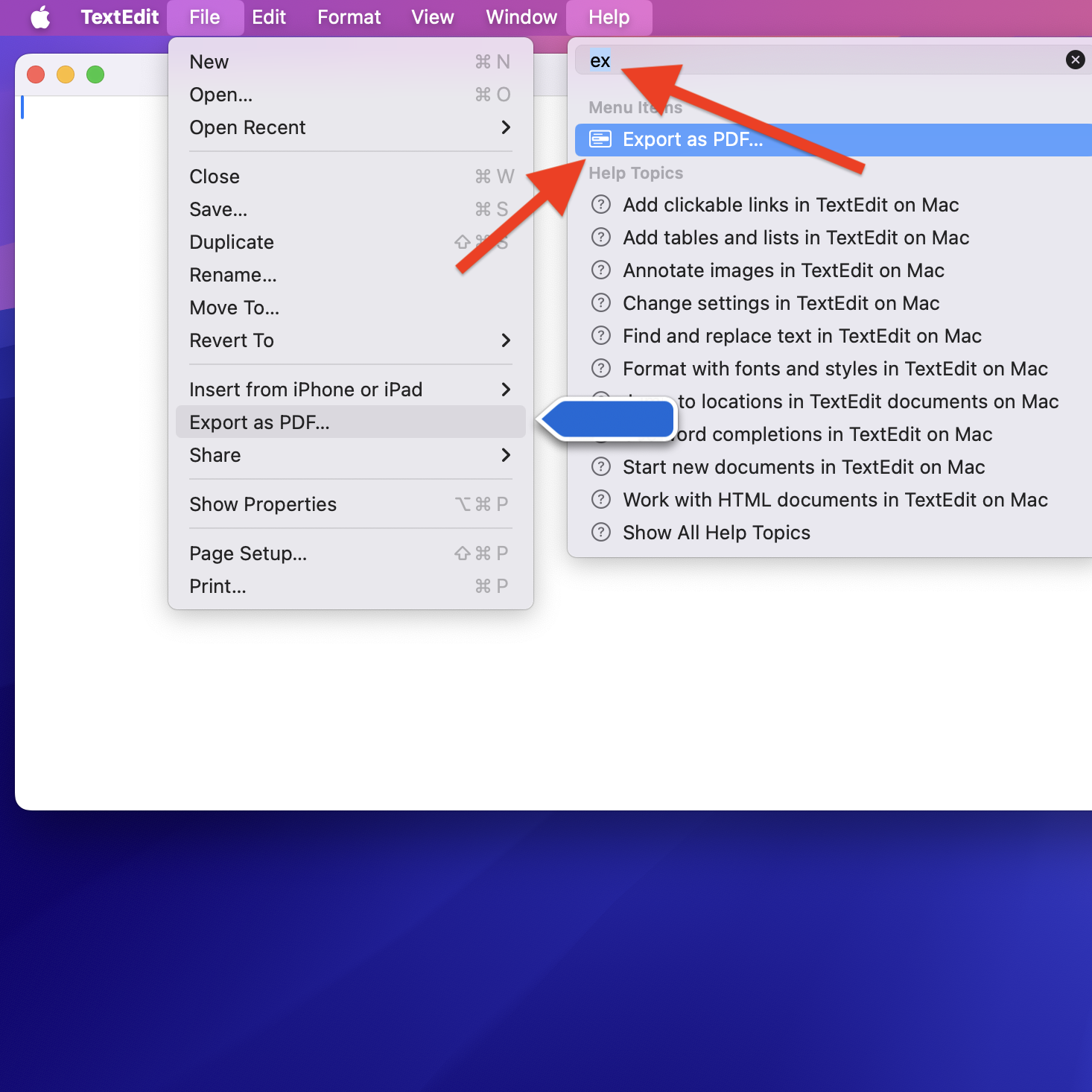
Task: Select Export as PDF... under Menu Items results
Action: pyautogui.click(x=833, y=139)
